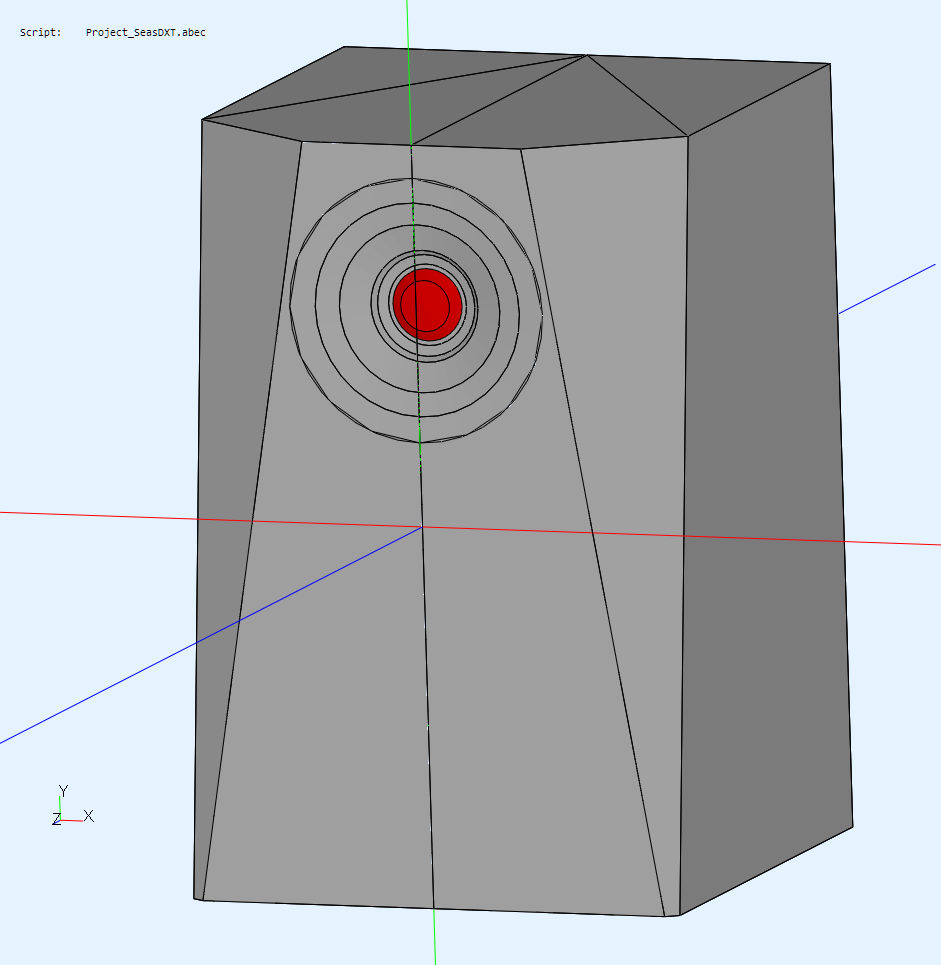This screenshot has height=965, width=941.
Task: Select the narrow left side face of the cabinet
Action: pos(229,431)
